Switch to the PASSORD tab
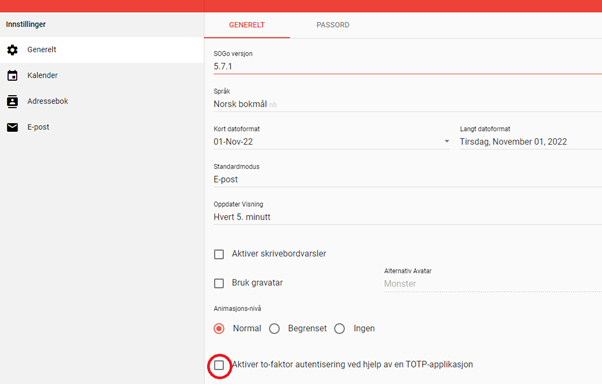The width and height of the screenshot is (602, 384). tap(333, 25)
